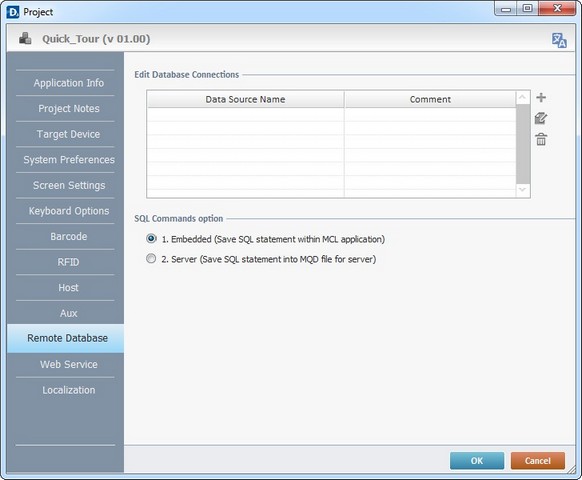Confirm with the OK button
582x480 pixels.
coord(477,461)
